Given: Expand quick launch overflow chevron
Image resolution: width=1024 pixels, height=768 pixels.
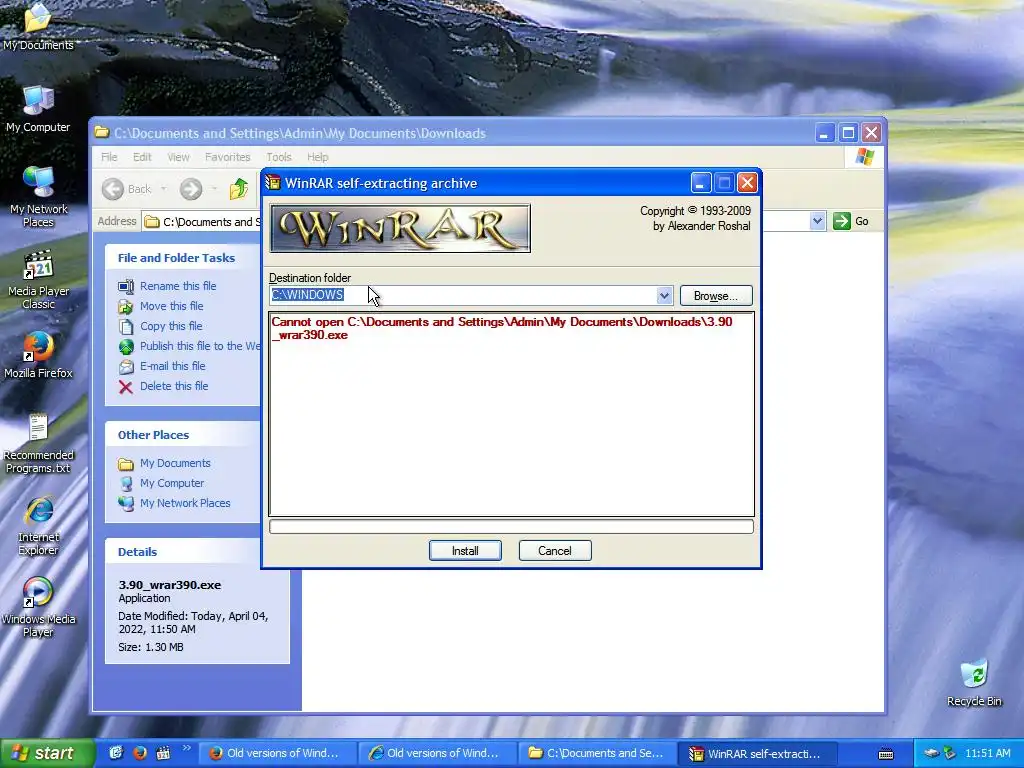Looking at the screenshot, I should (186, 748).
